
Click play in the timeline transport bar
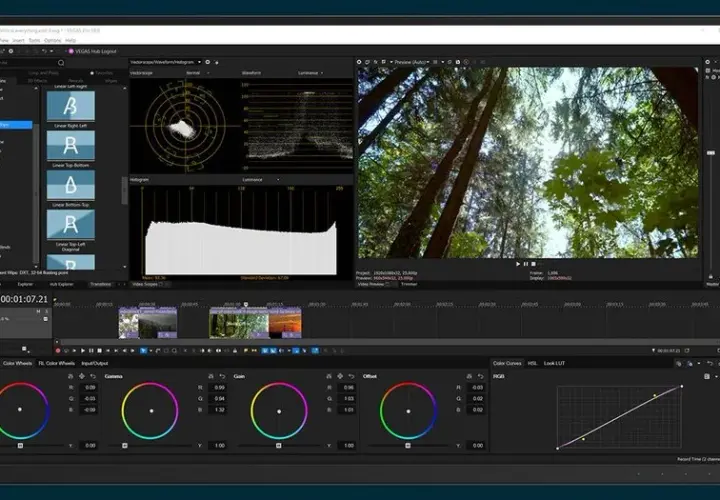[x=83, y=351]
